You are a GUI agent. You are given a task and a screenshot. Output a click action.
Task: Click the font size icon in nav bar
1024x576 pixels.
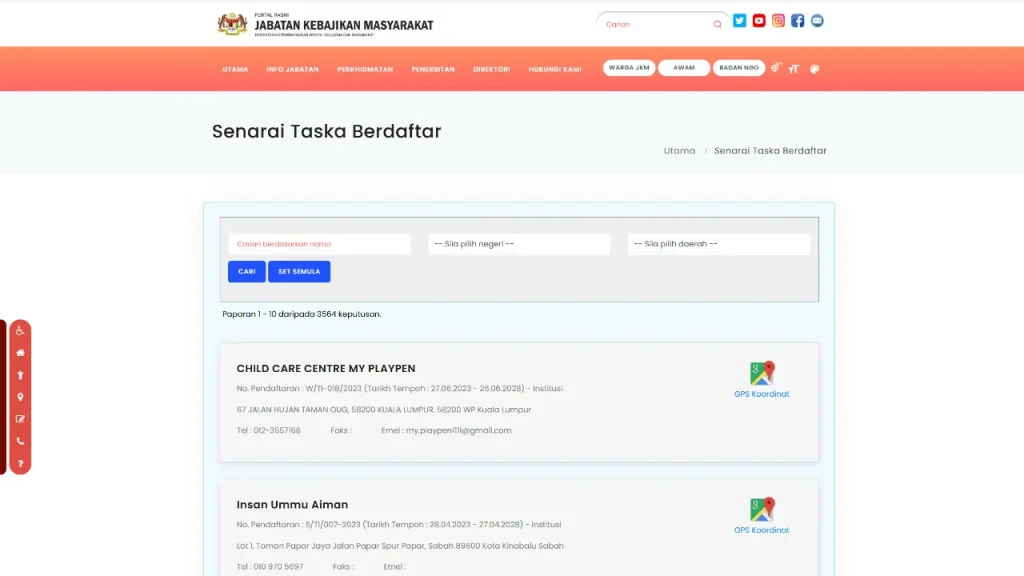pyautogui.click(x=793, y=69)
